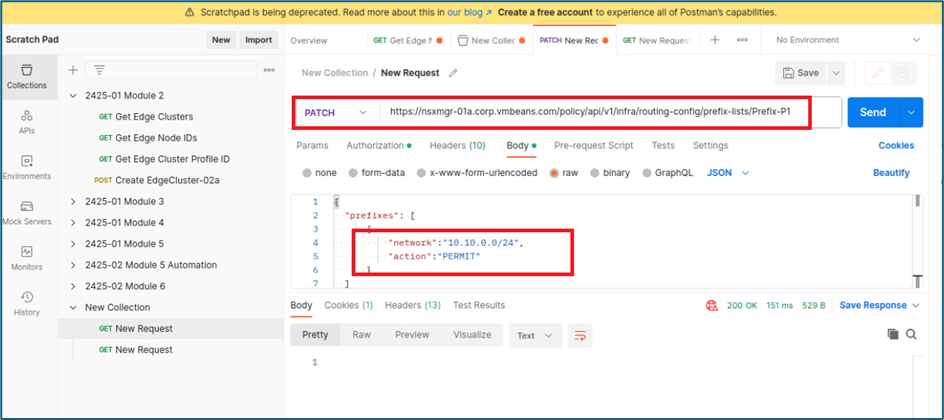The height and width of the screenshot is (420, 944).
Task: Click the Beautify link
Action: [x=891, y=172]
